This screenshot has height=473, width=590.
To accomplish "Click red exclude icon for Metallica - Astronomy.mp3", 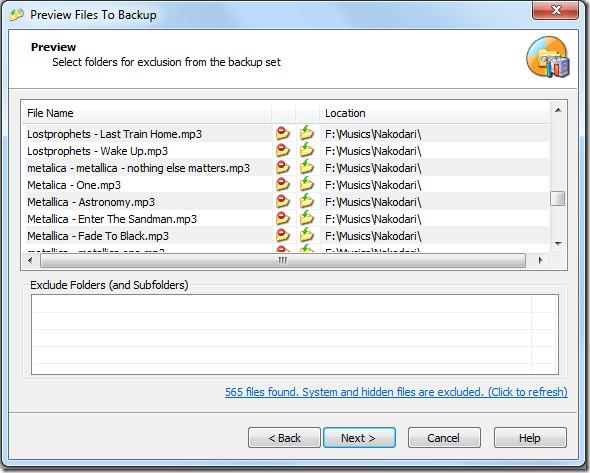I will (283, 201).
